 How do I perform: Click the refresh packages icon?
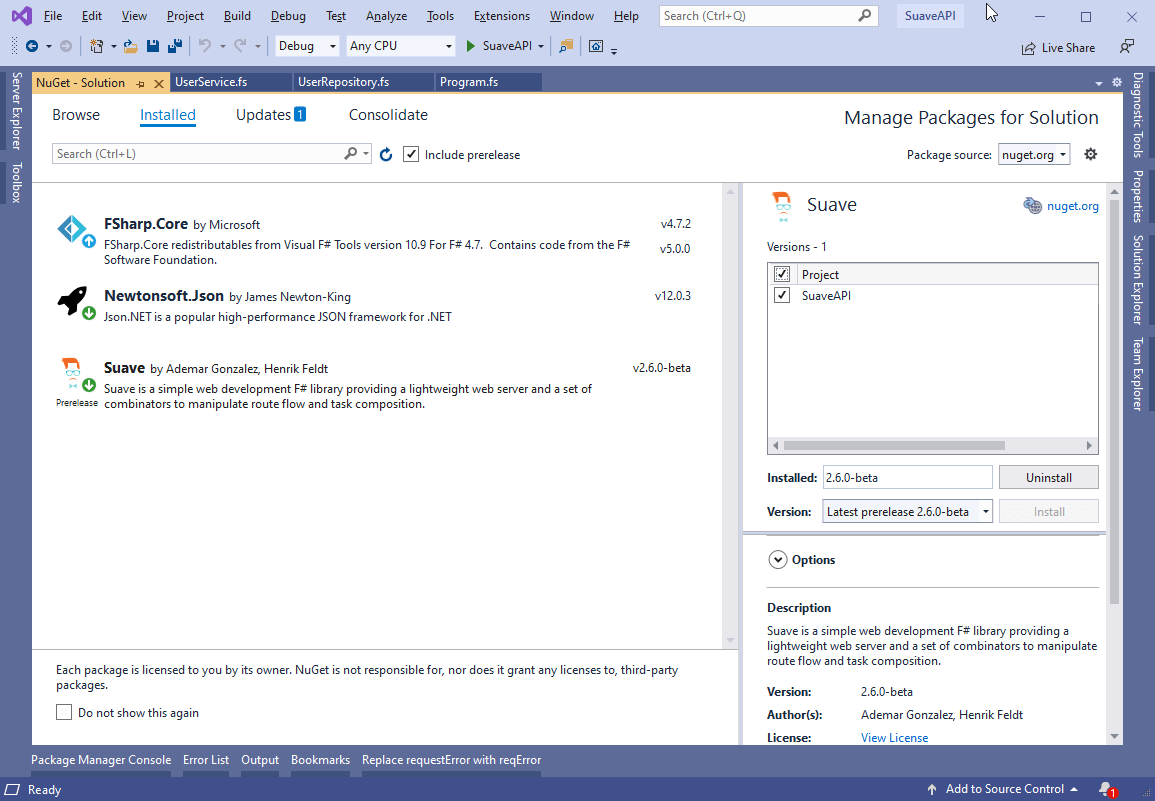point(386,154)
